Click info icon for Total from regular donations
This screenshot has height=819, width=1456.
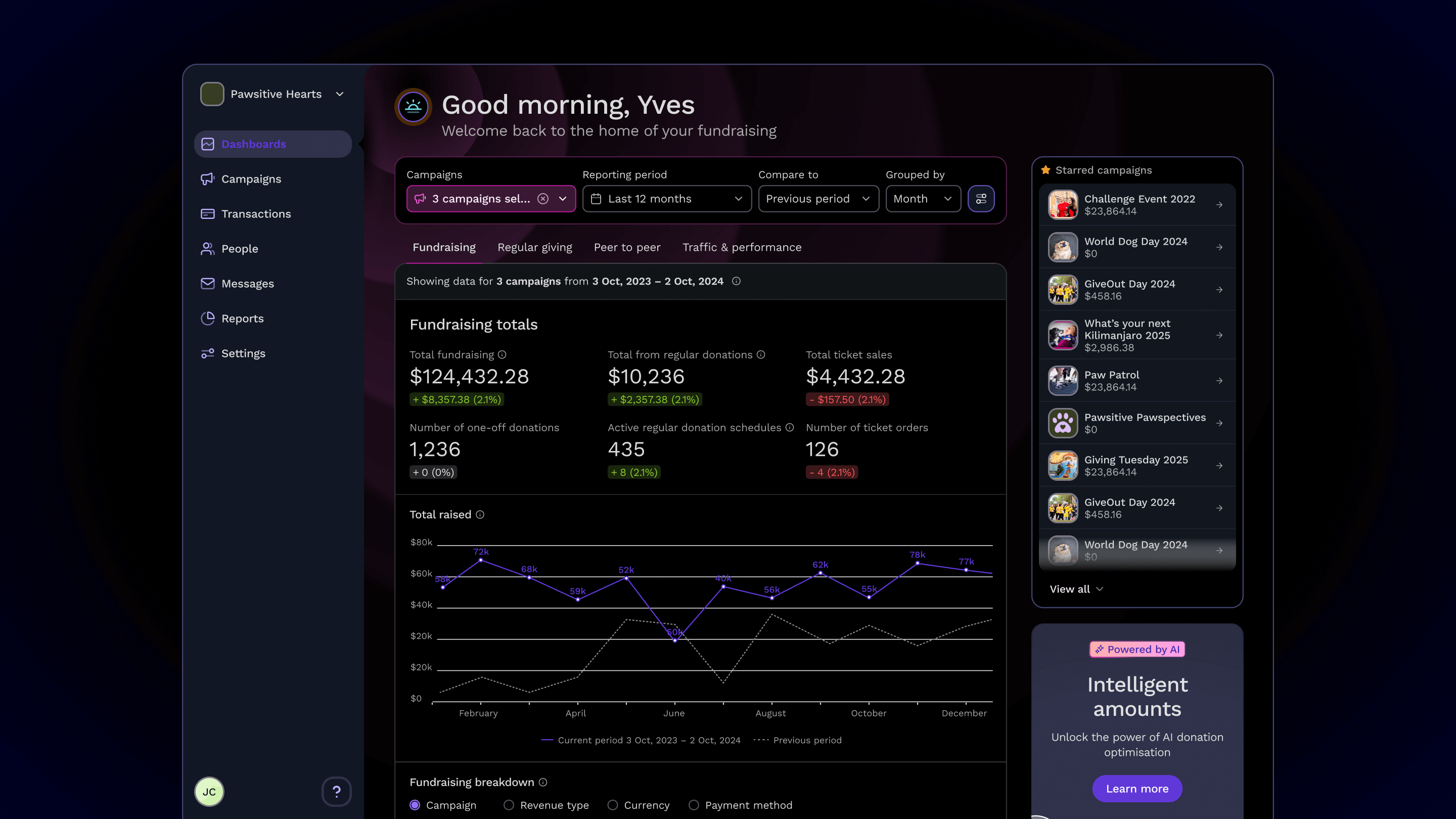pyautogui.click(x=761, y=354)
